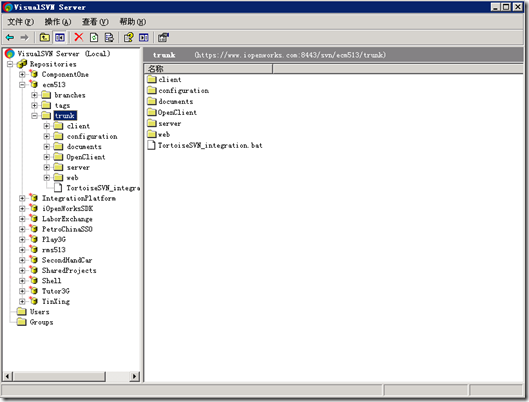The height and width of the screenshot is (402, 529).
Task: Open the 查看(V) menu
Action: click(x=95, y=22)
